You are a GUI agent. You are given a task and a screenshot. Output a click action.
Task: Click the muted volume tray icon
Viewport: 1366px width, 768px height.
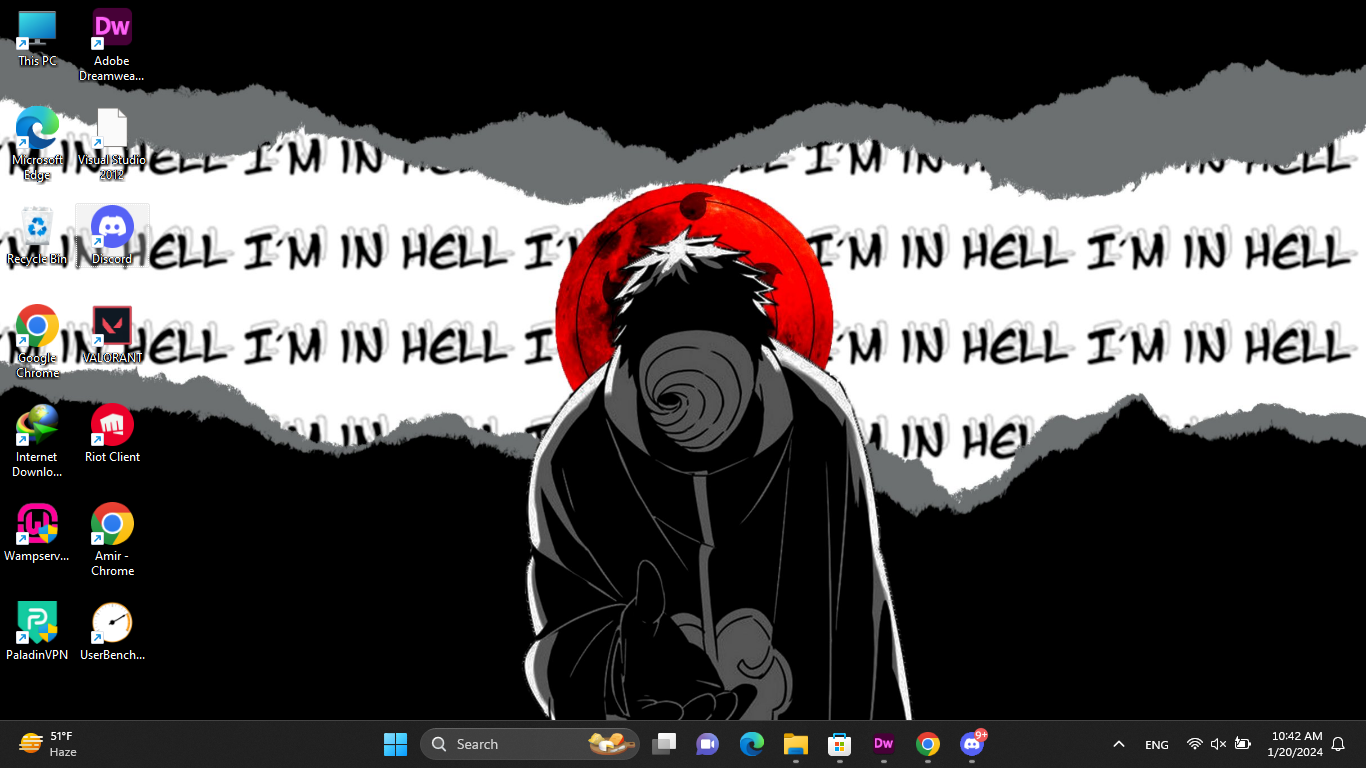pos(1218,744)
